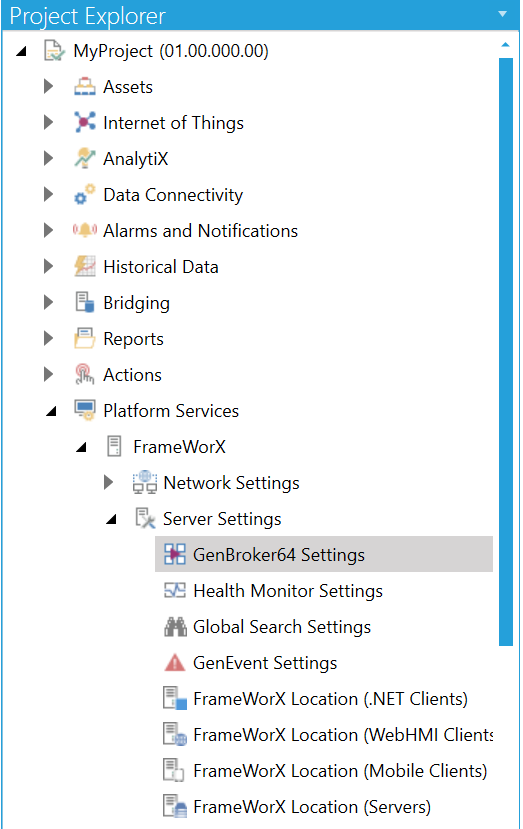Viewport: 523px width, 829px height.
Task: Collapse the FrameWorX tree node
Action: (81, 448)
